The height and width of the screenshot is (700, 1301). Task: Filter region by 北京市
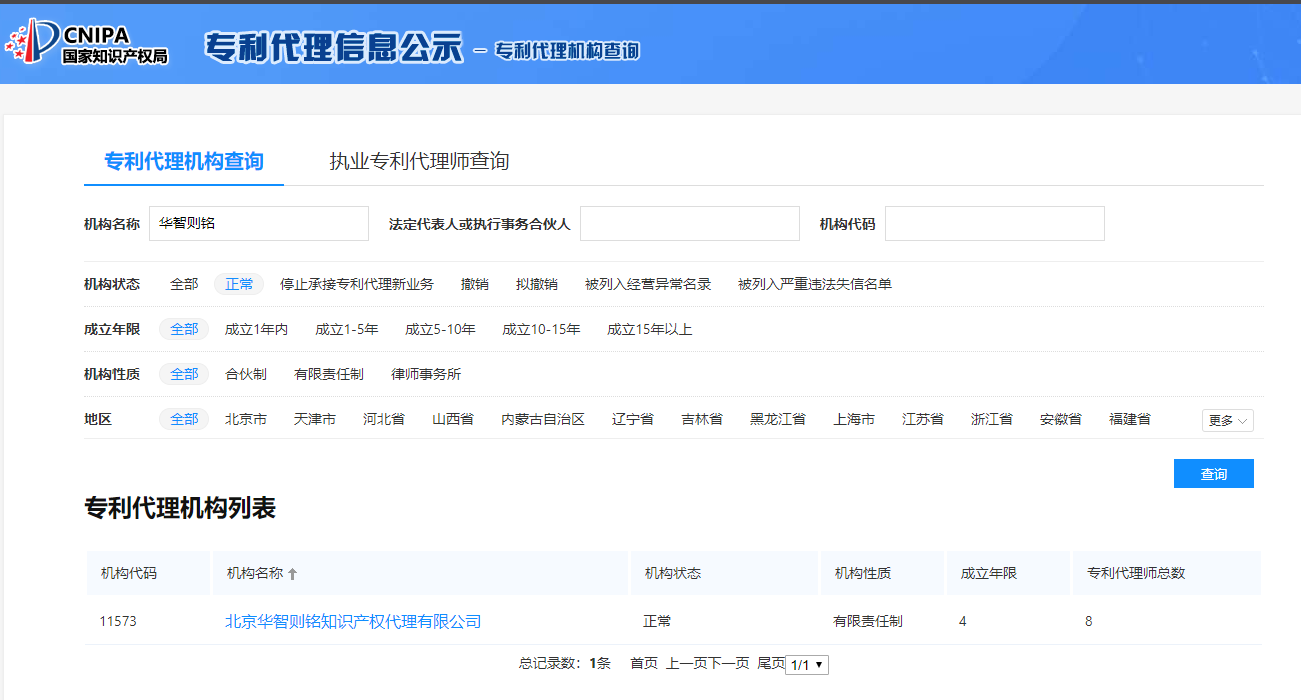click(246, 419)
